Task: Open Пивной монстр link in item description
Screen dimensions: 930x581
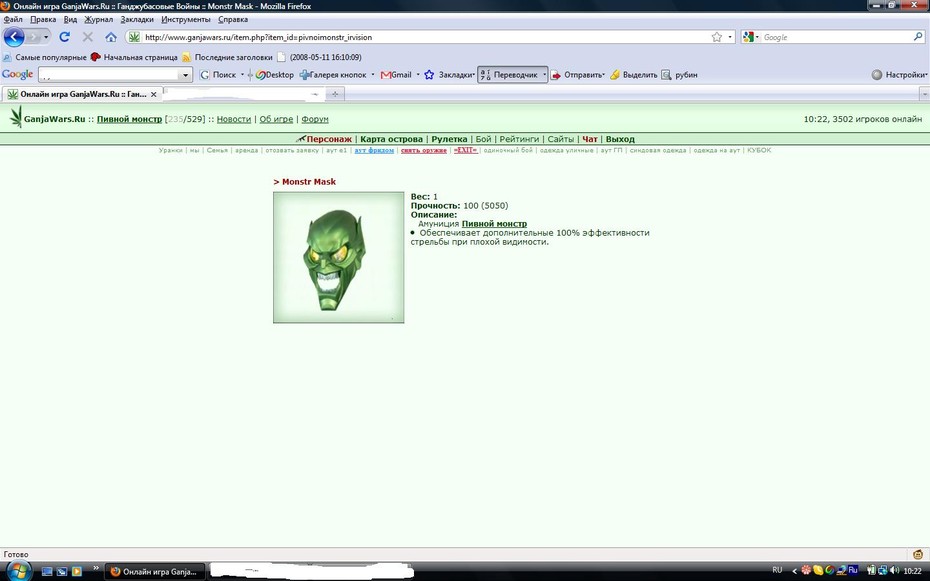Action: [x=494, y=224]
